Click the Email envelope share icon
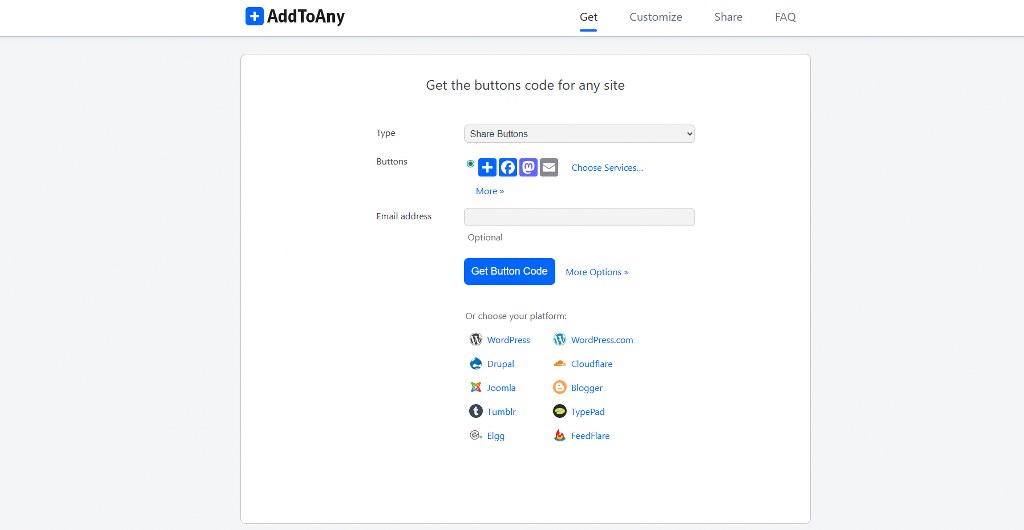The height and width of the screenshot is (530, 1024). point(549,168)
